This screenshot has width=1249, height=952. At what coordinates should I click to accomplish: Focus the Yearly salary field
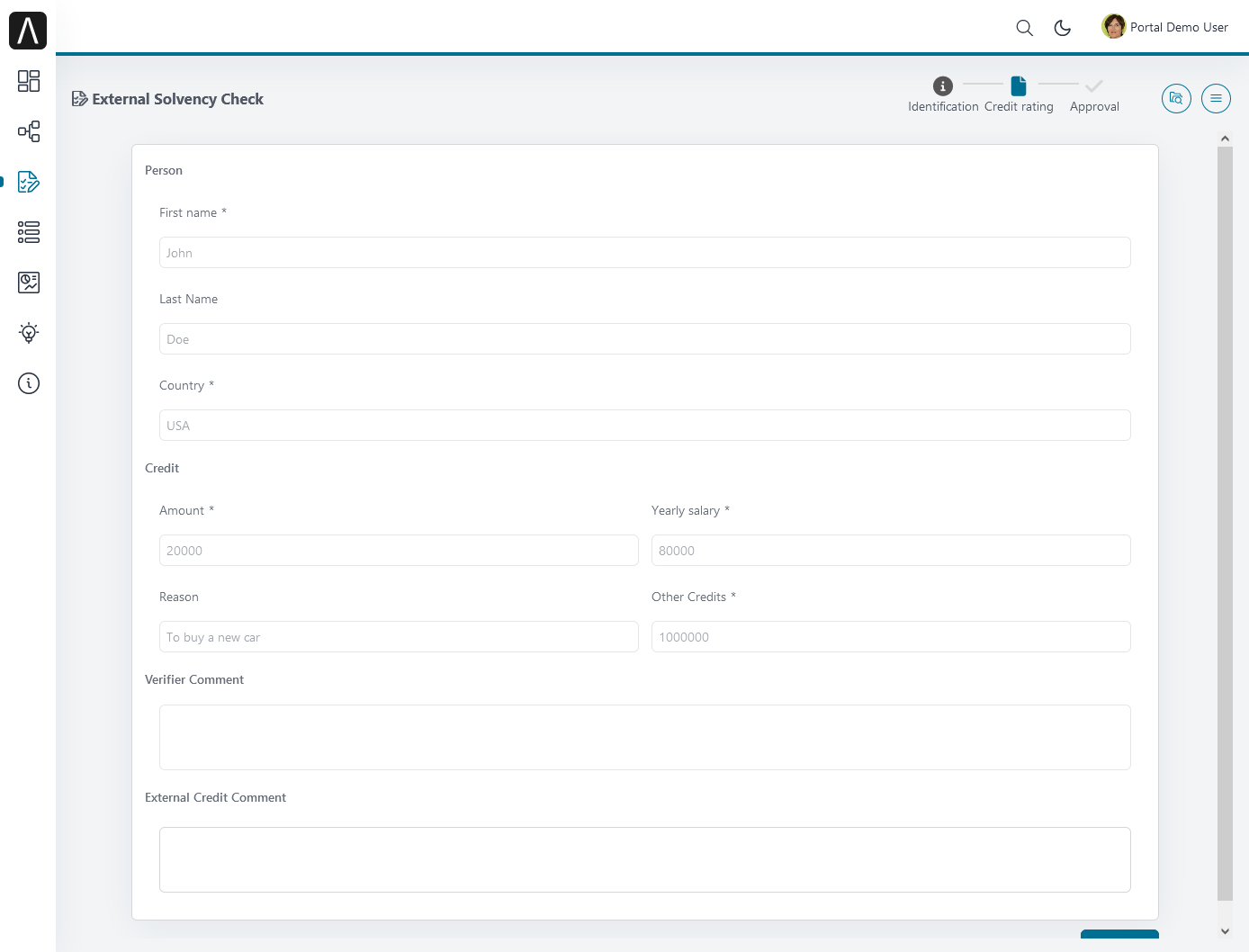[891, 551]
